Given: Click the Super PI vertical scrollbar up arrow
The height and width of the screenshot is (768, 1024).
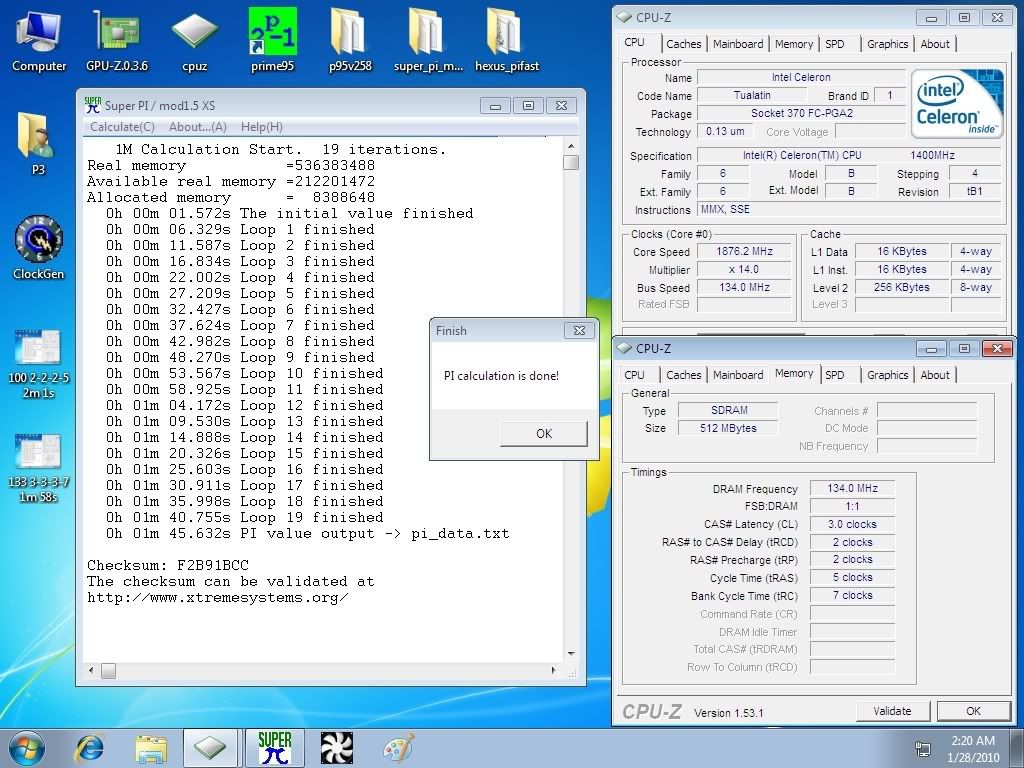Looking at the screenshot, I should click(571, 146).
